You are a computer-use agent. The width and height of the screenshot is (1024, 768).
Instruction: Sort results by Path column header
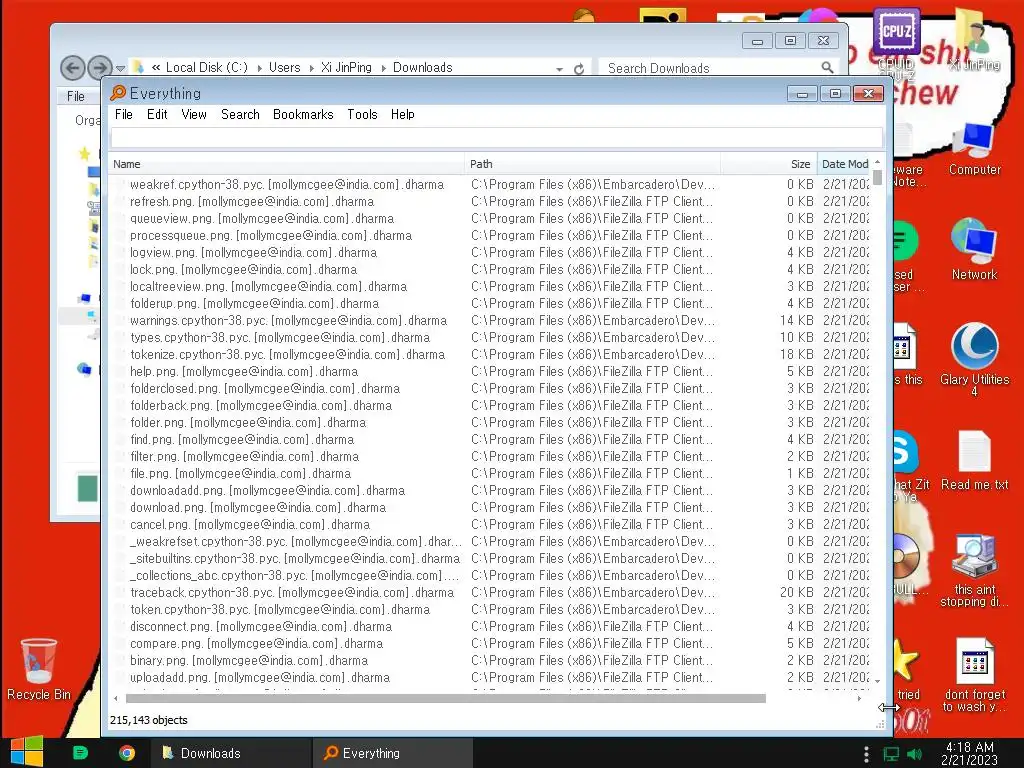593,164
